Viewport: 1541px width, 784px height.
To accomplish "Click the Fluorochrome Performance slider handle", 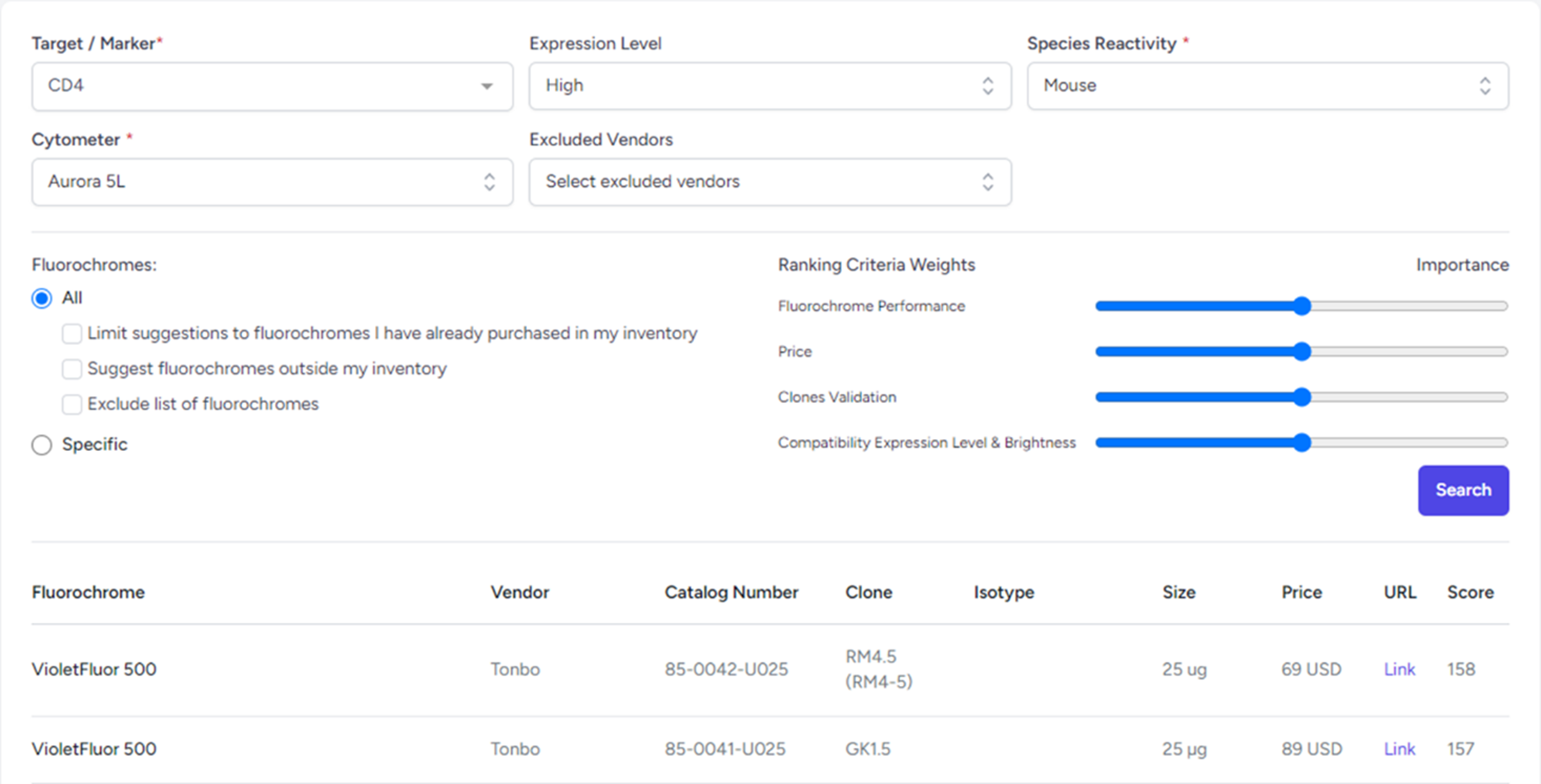I will click(x=1301, y=306).
